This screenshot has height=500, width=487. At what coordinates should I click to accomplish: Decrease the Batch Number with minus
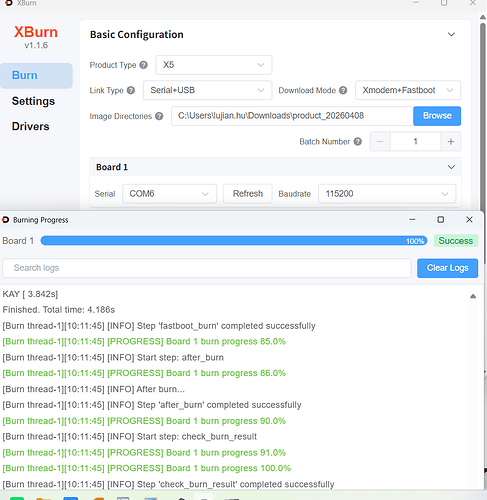(380, 142)
